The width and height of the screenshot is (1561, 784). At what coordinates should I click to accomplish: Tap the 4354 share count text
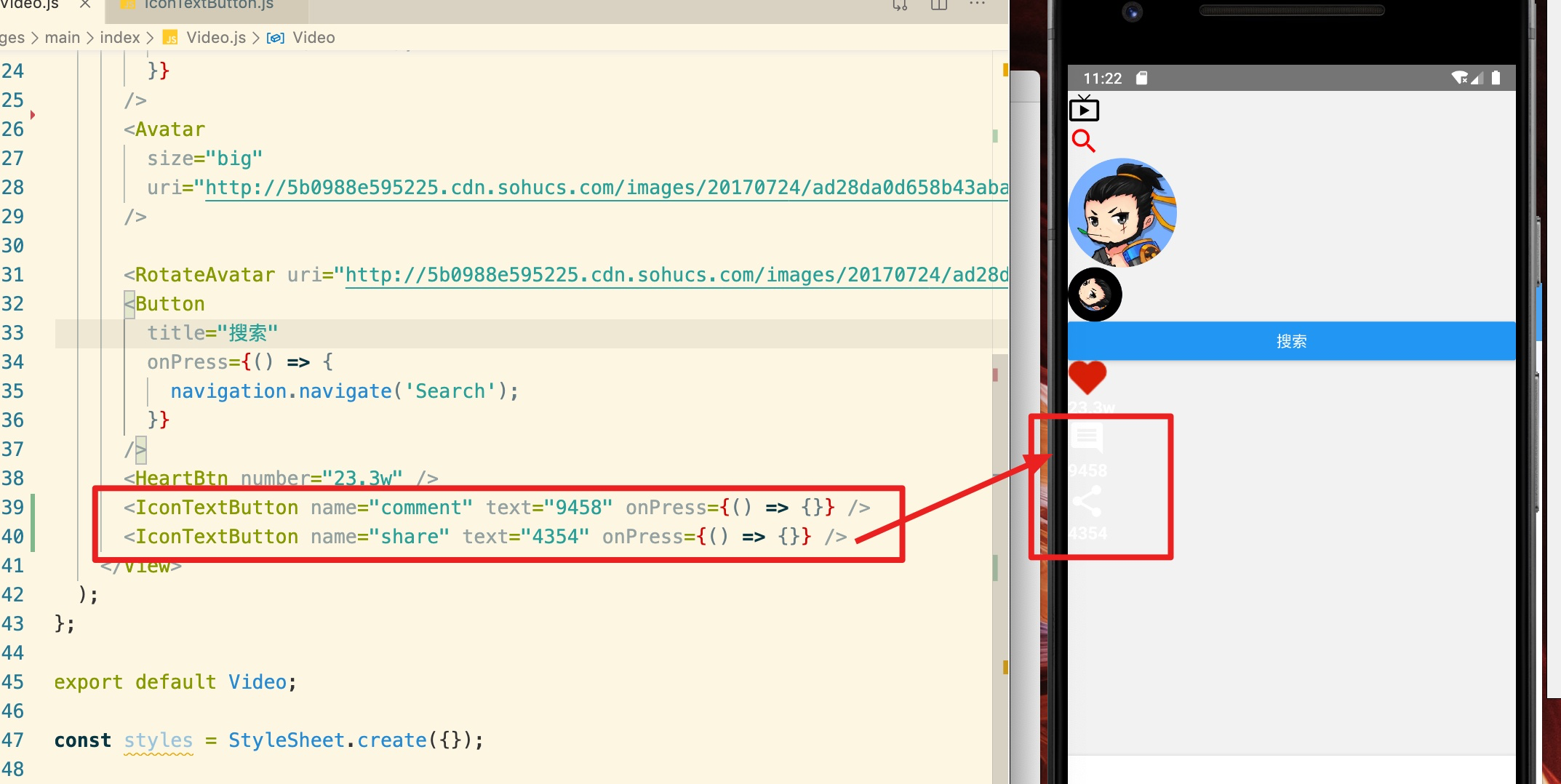(x=1087, y=533)
